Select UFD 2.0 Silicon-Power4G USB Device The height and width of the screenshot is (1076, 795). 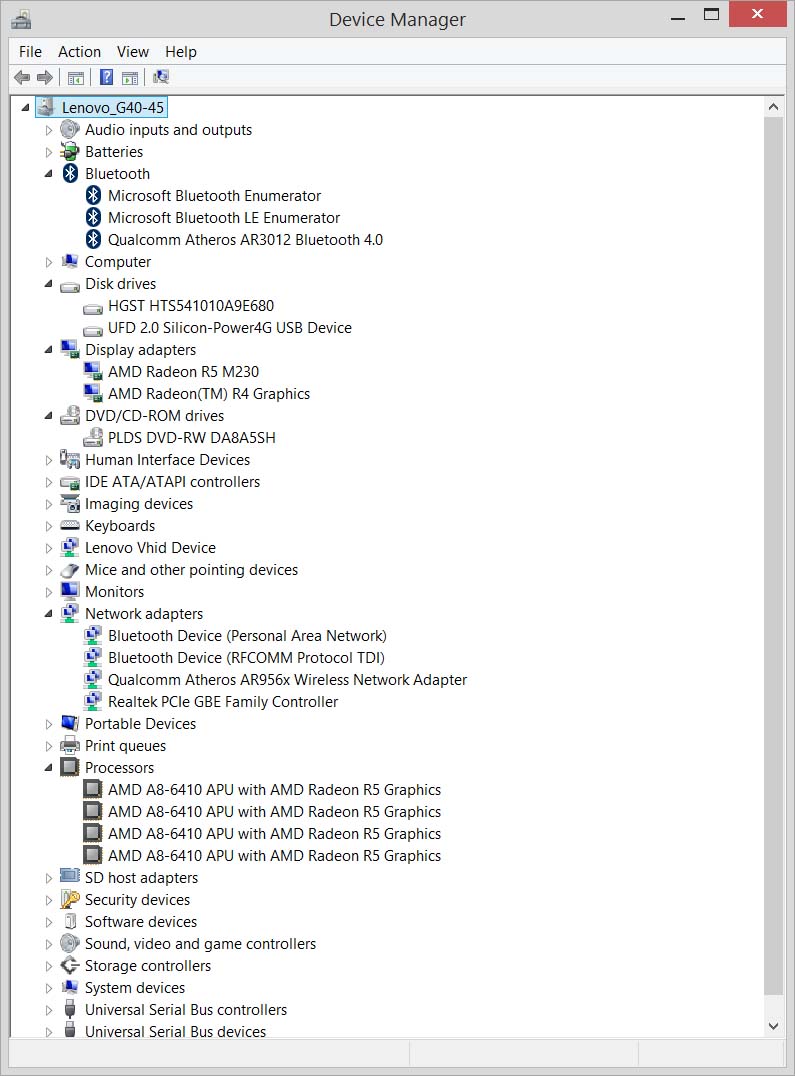pos(230,327)
